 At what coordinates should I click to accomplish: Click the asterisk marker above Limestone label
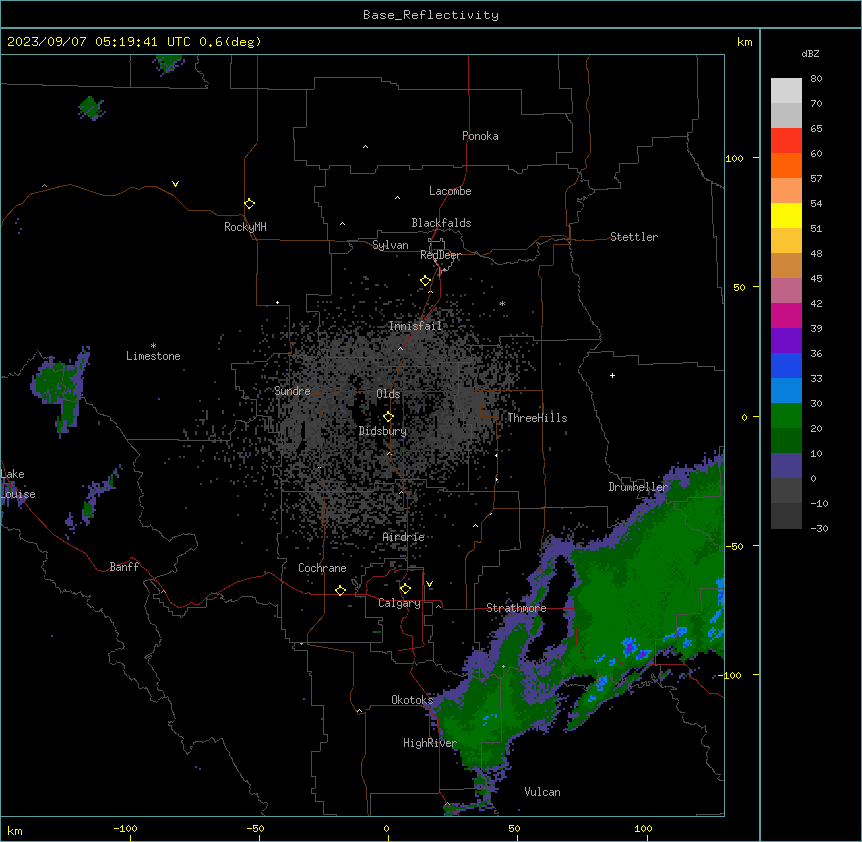[x=153, y=346]
